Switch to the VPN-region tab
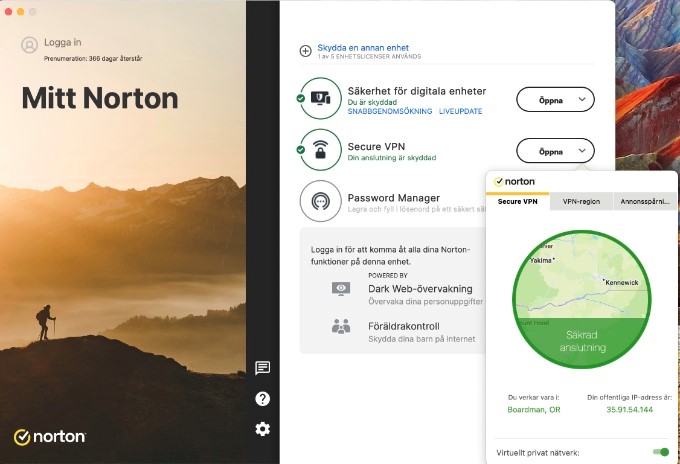 581,202
